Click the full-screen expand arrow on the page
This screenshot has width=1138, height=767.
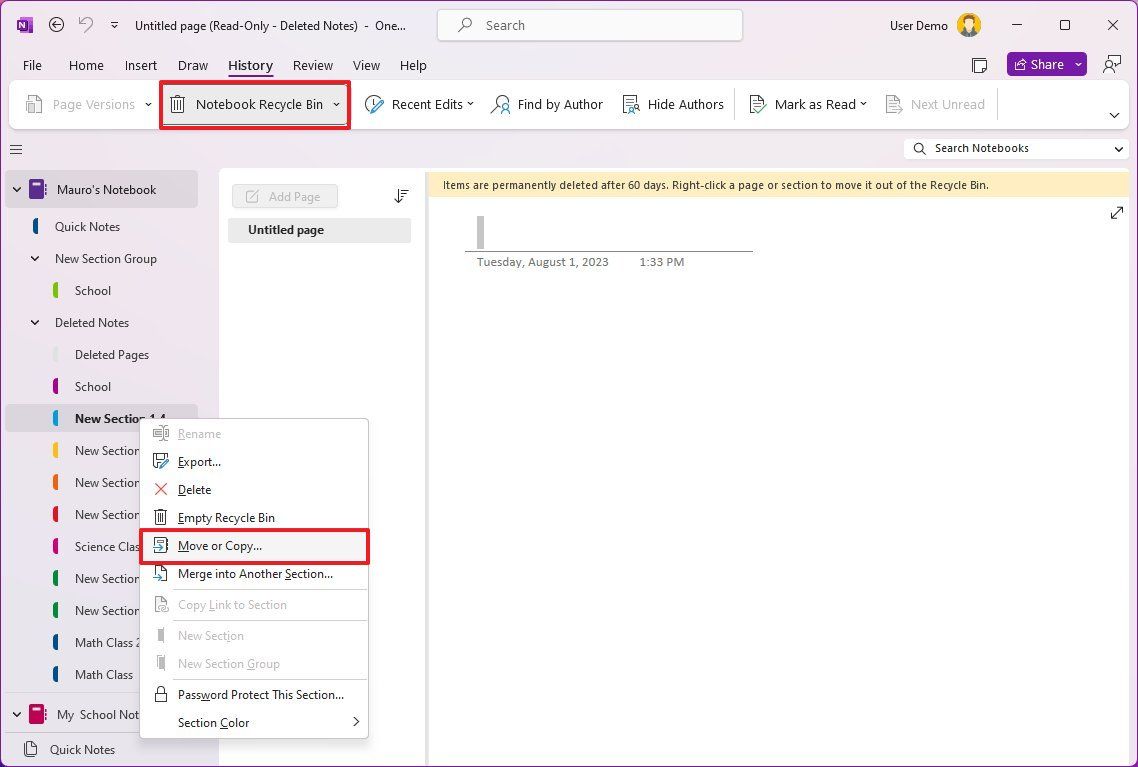[x=1117, y=212]
